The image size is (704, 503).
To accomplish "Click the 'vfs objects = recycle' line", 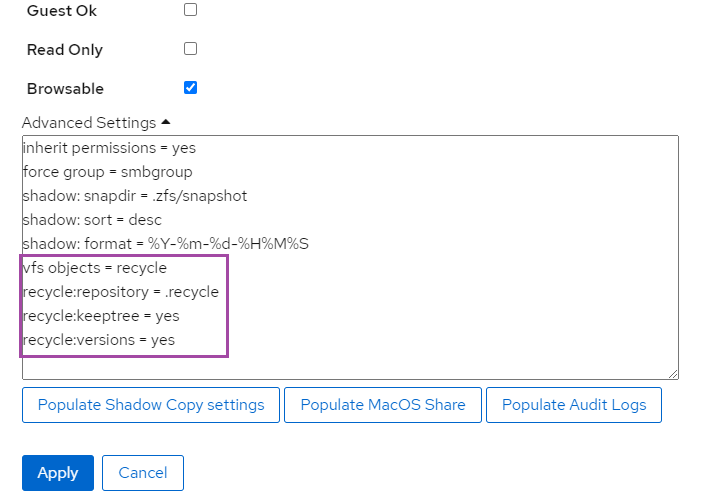I will [95, 268].
